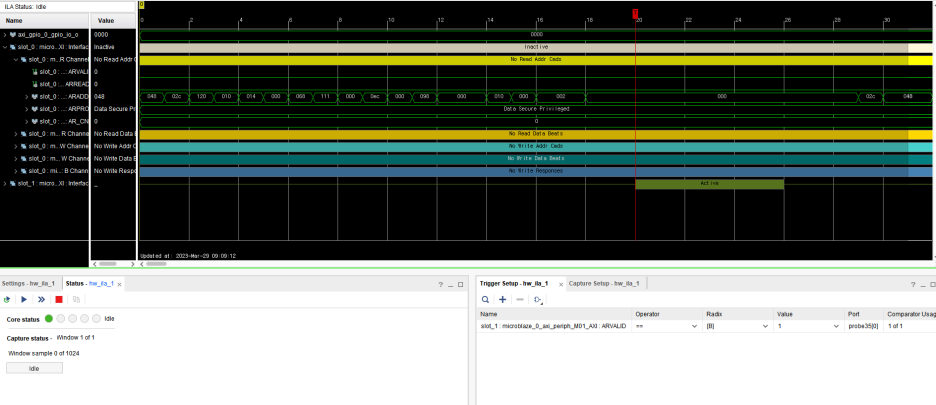
Task: Click the red trigger marker at sample 20
Action: pyautogui.click(x=635, y=14)
